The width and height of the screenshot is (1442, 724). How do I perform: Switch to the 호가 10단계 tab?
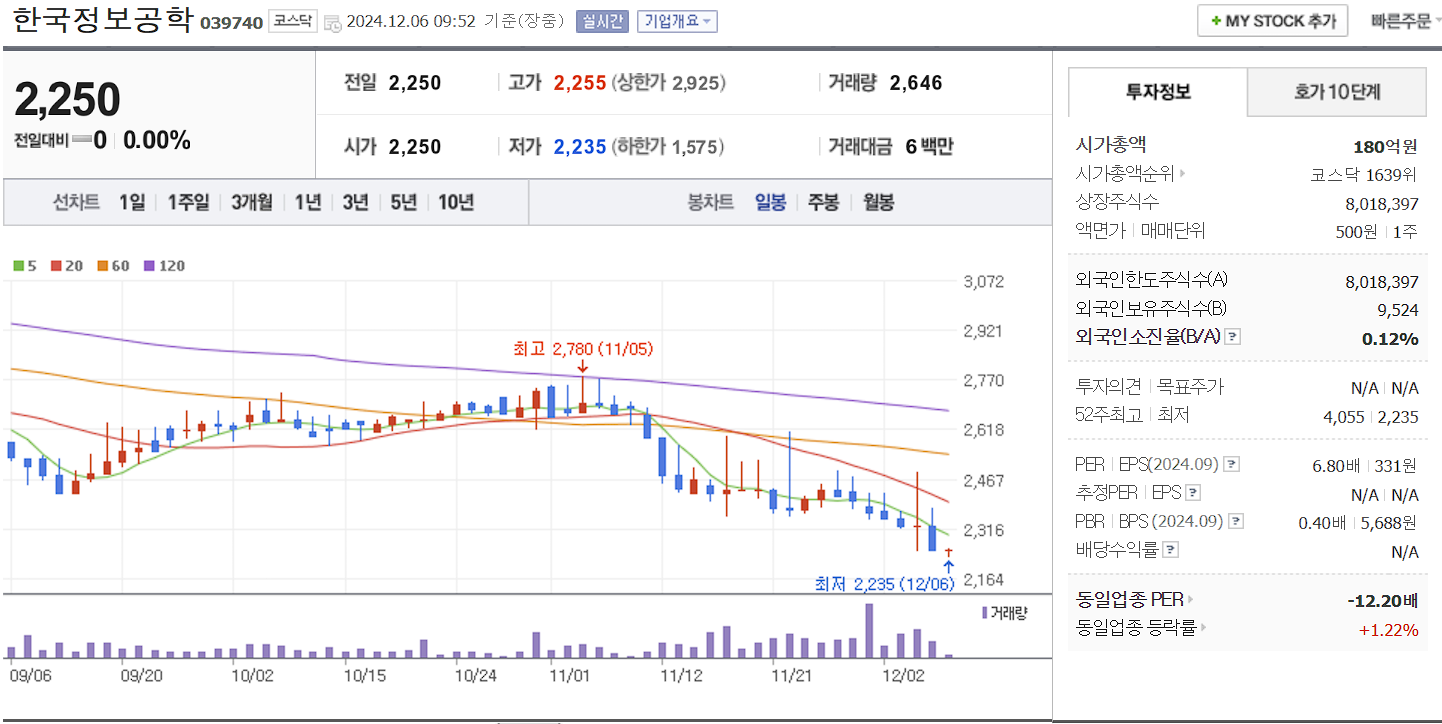tap(1336, 91)
